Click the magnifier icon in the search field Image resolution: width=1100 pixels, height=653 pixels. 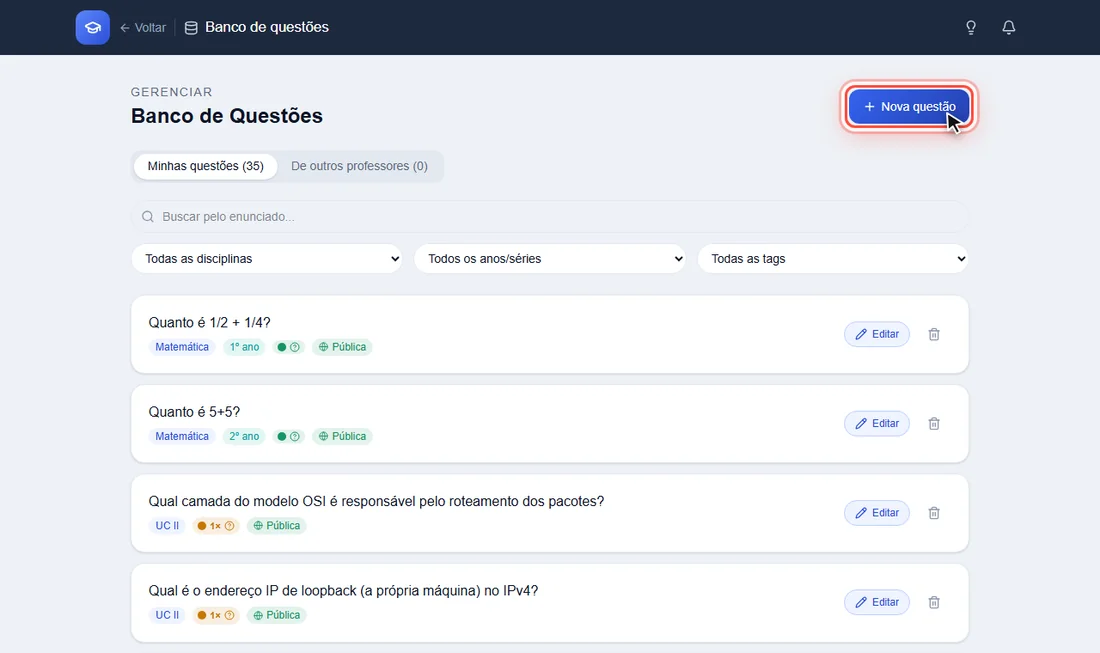(147, 217)
